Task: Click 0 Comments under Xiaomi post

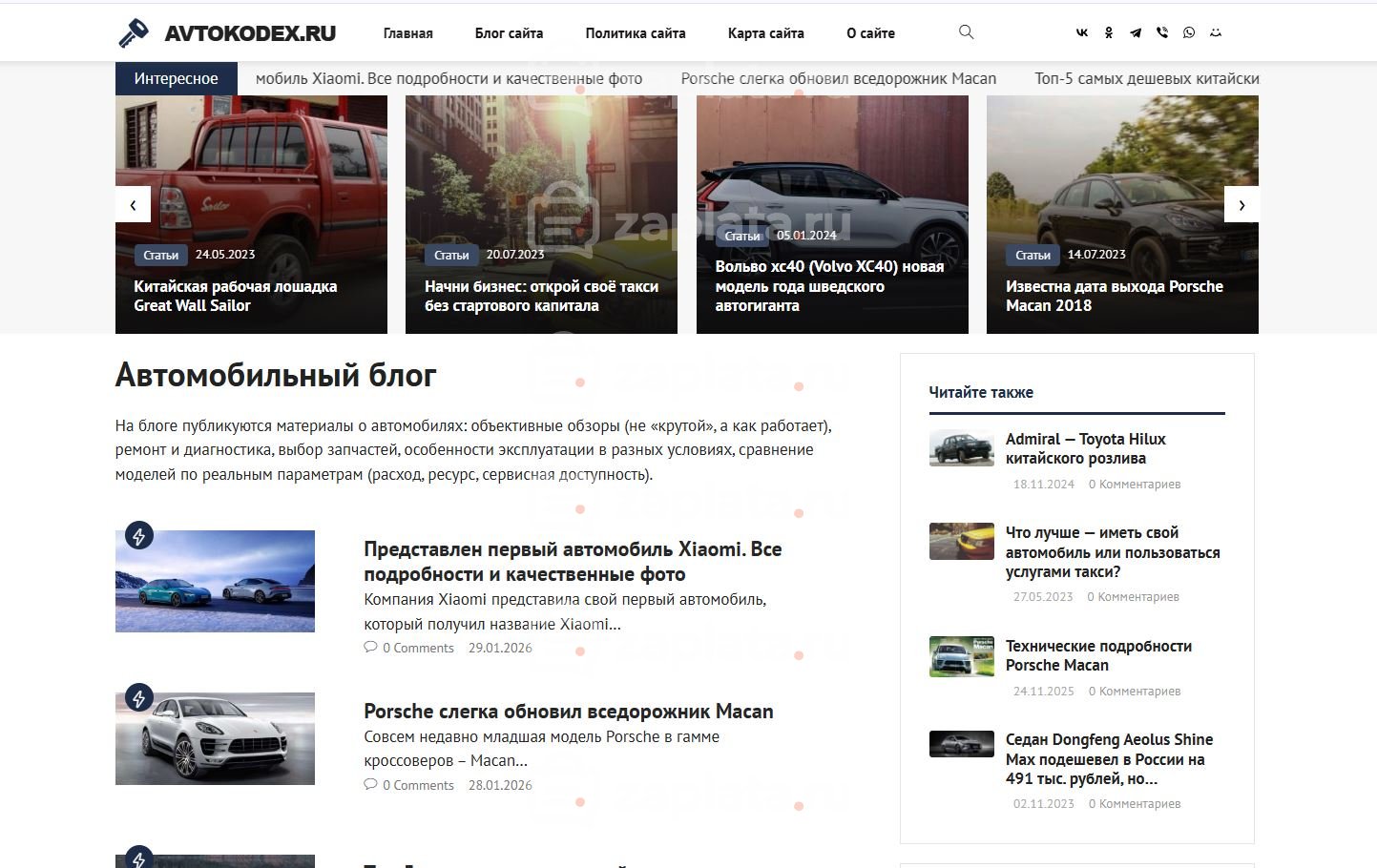Action: (x=418, y=648)
